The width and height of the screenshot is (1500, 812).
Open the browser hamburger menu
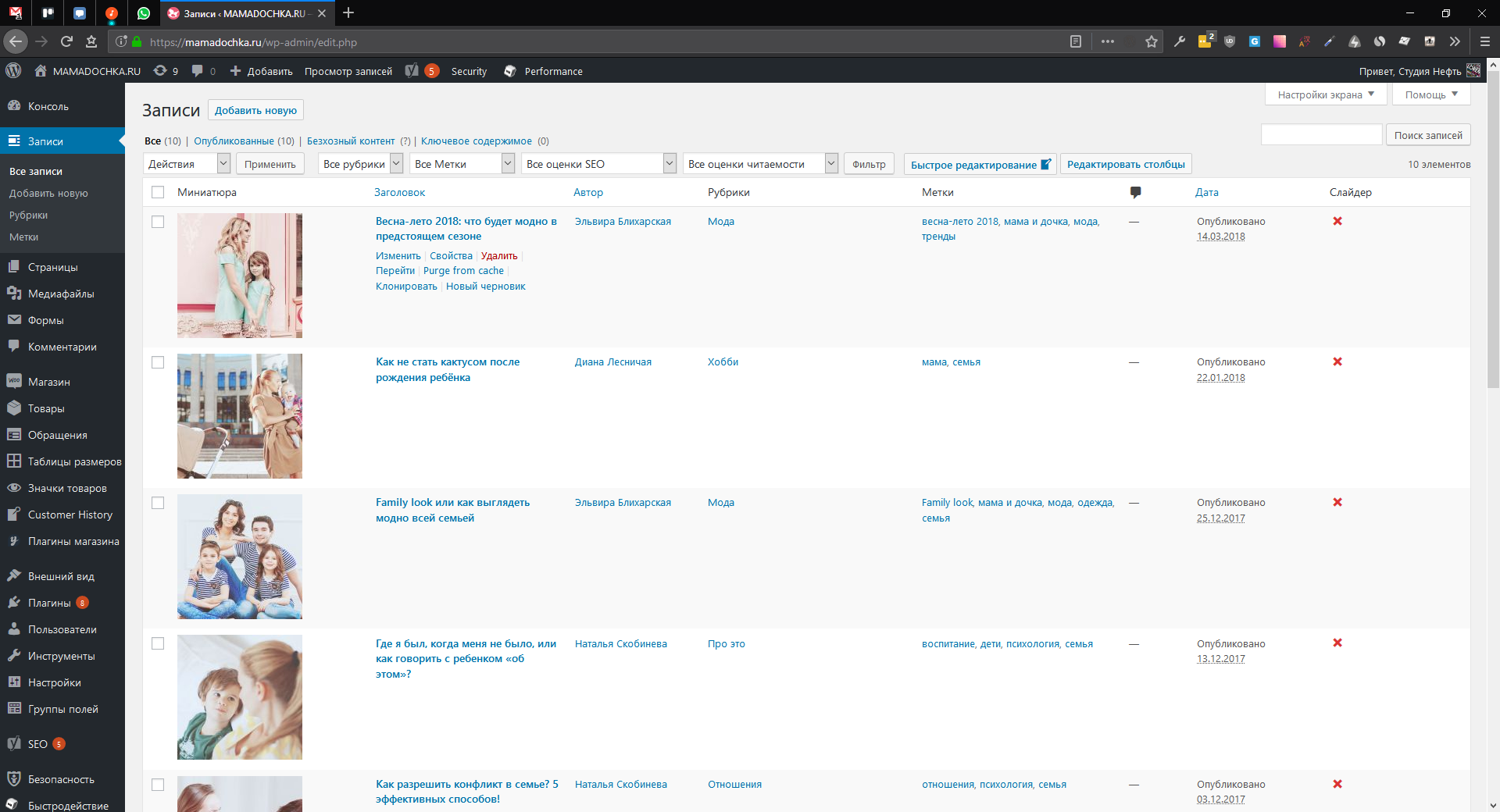pyautogui.click(x=1484, y=42)
